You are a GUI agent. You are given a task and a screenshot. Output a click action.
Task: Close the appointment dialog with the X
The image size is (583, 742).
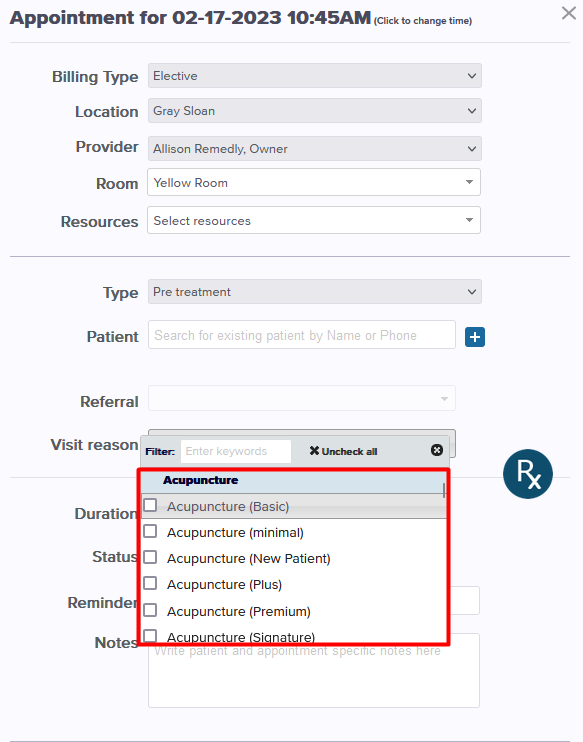click(568, 13)
